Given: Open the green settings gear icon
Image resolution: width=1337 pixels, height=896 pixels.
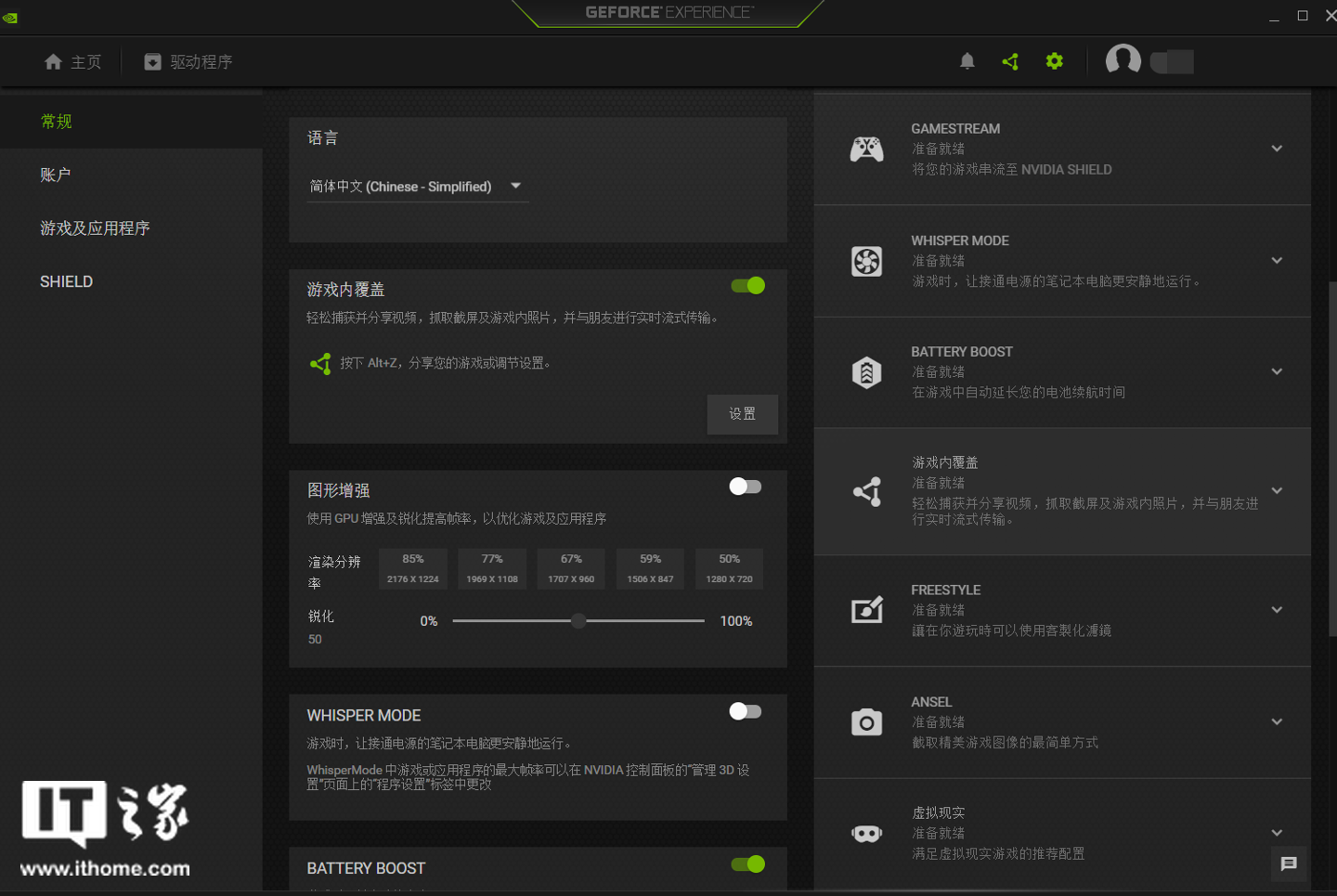Looking at the screenshot, I should point(1054,61).
